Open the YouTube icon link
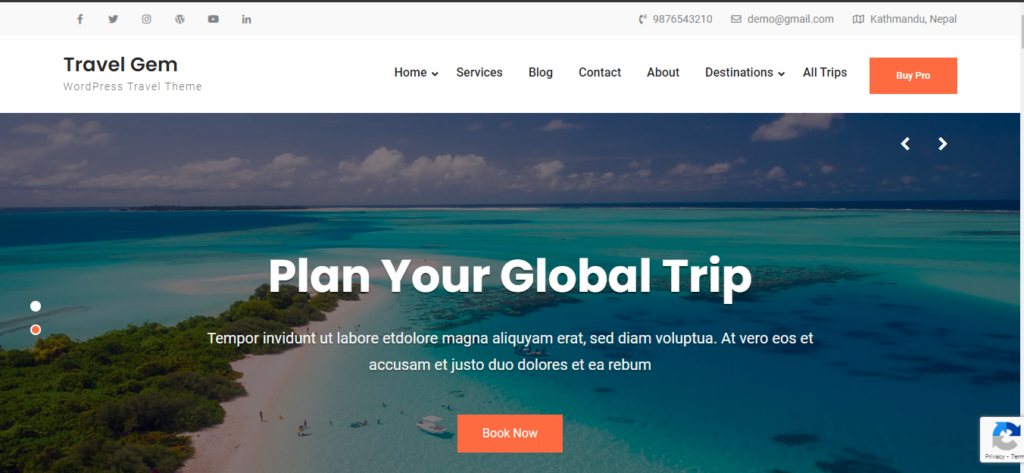Screen dimensions: 1024x473 [x=213, y=19]
